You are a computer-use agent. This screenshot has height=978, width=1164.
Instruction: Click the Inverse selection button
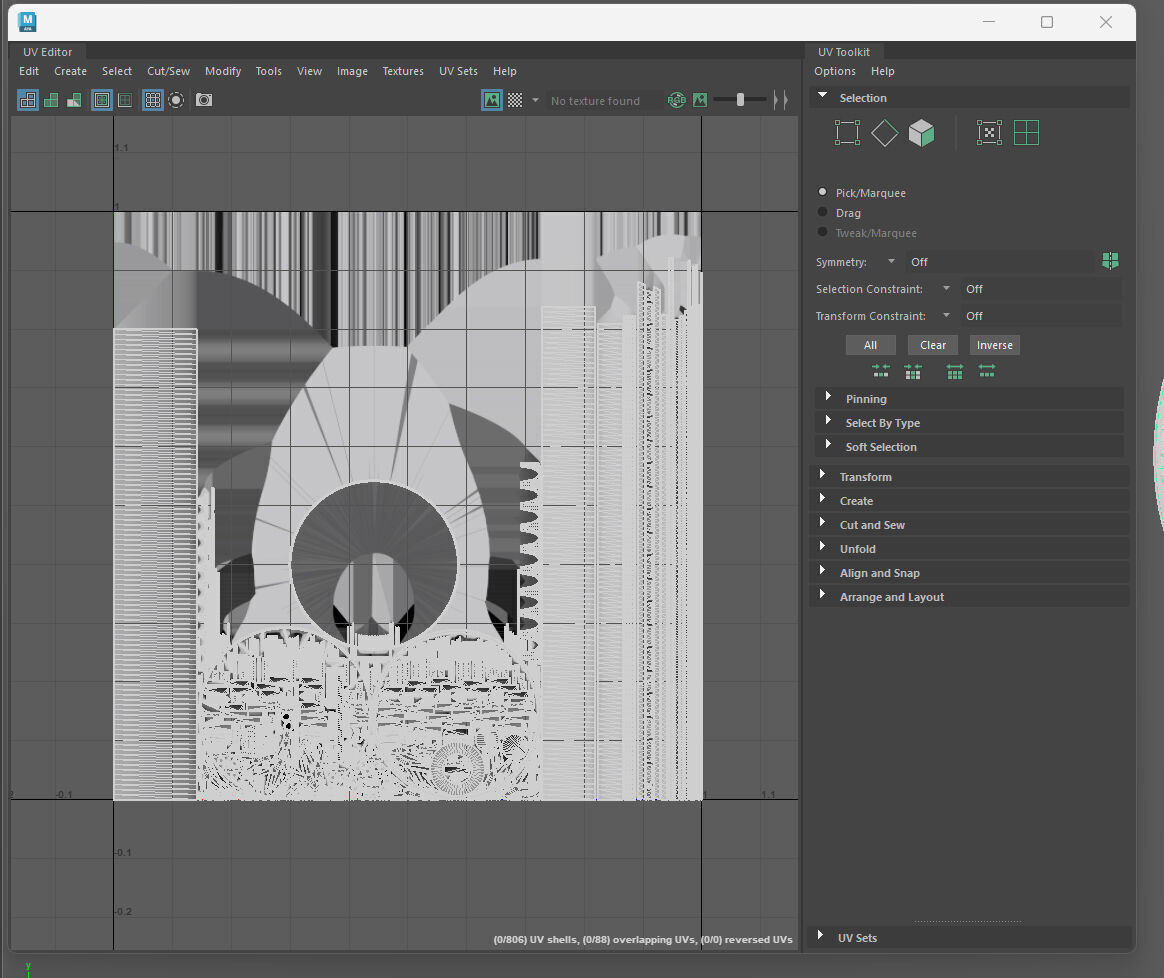tap(994, 345)
